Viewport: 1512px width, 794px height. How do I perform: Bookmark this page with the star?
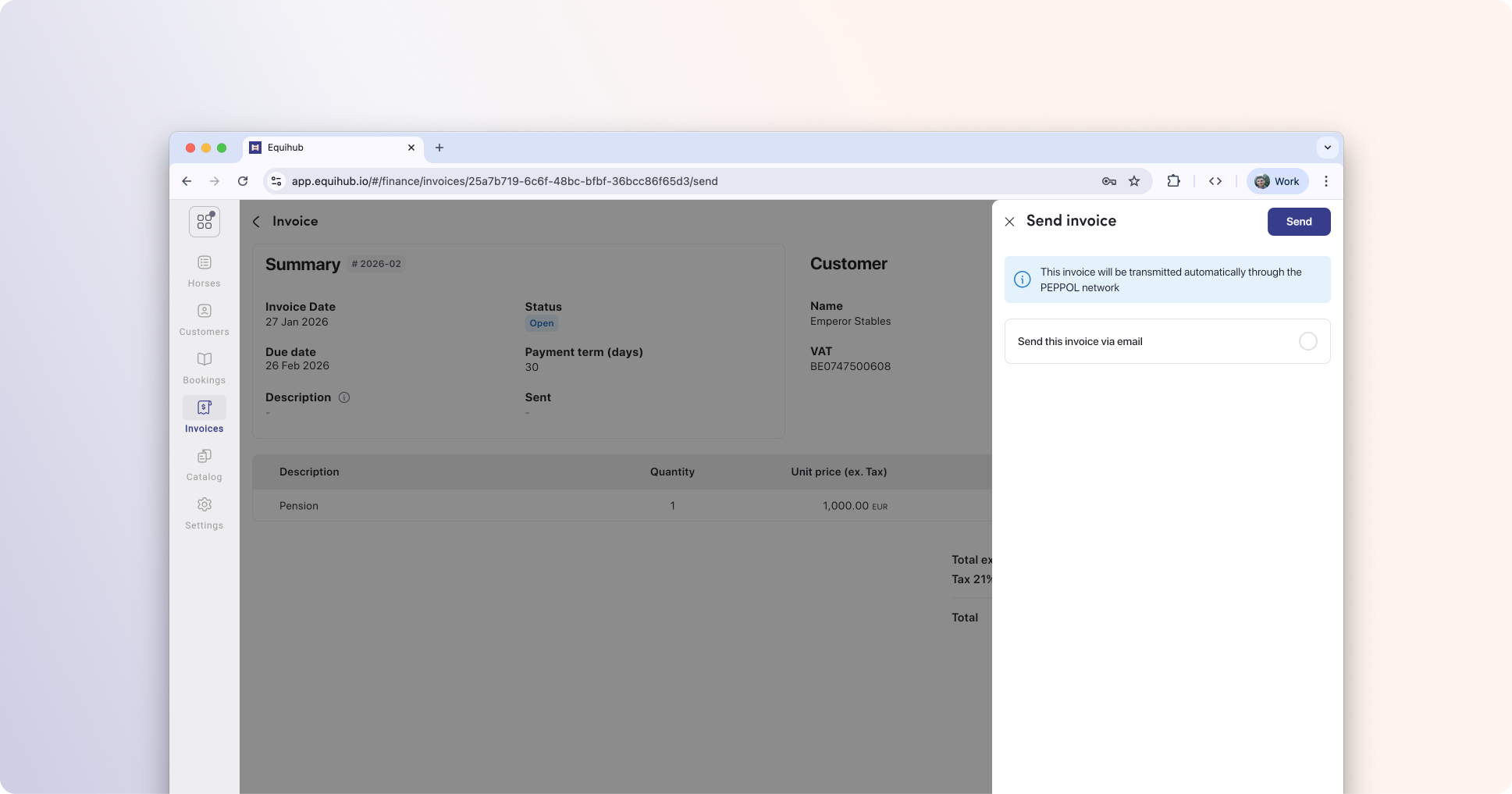point(1134,181)
